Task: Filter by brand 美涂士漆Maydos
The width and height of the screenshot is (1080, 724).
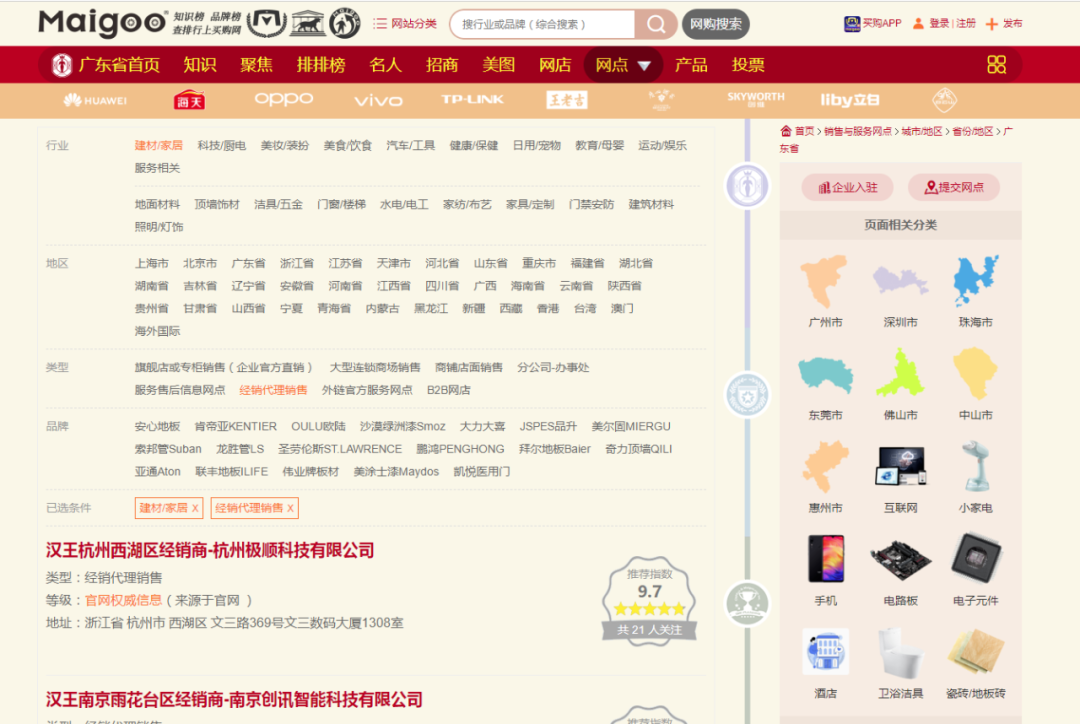Action: (x=396, y=472)
